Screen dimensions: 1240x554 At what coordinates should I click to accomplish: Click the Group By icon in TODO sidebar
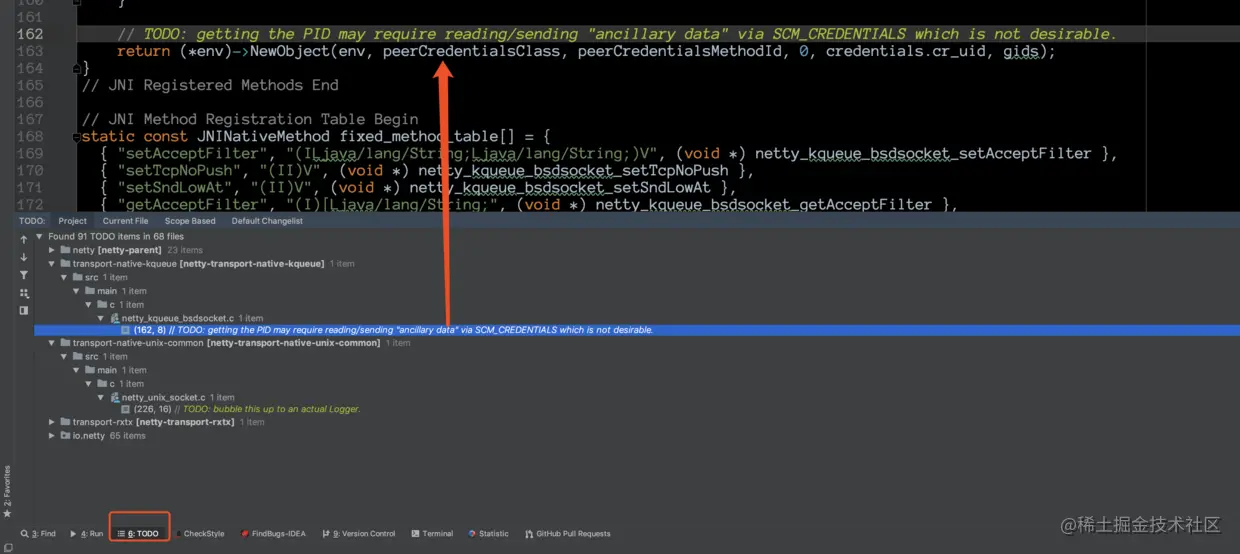24,293
